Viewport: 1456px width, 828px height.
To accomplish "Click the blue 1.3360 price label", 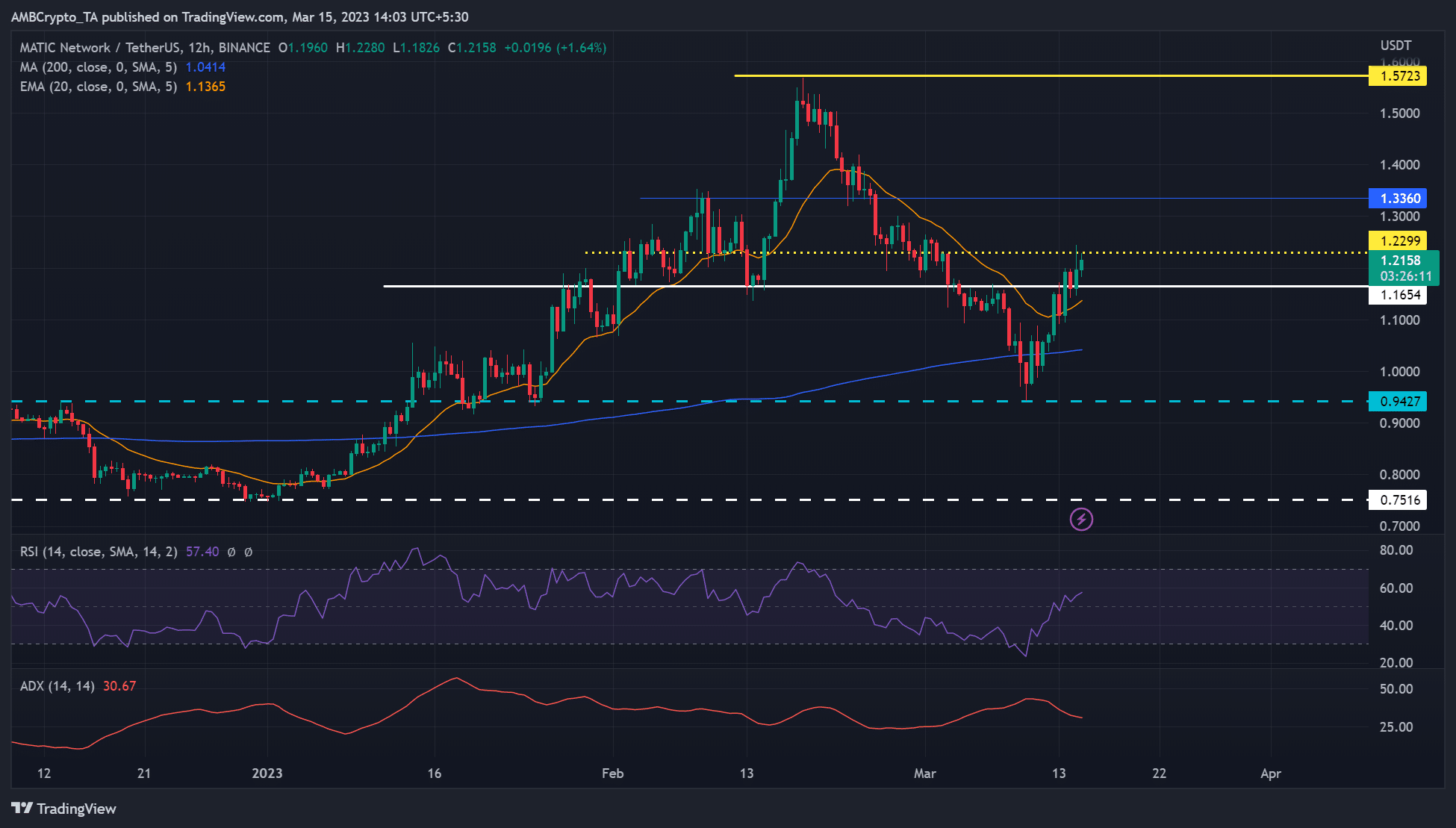I will click(x=1399, y=199).
